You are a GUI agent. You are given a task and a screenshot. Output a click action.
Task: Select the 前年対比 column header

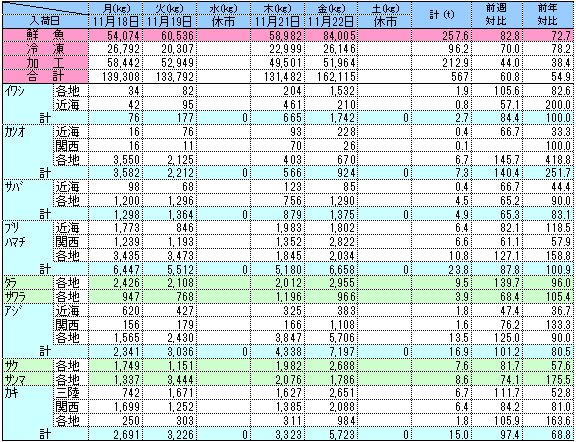point(548,15)
